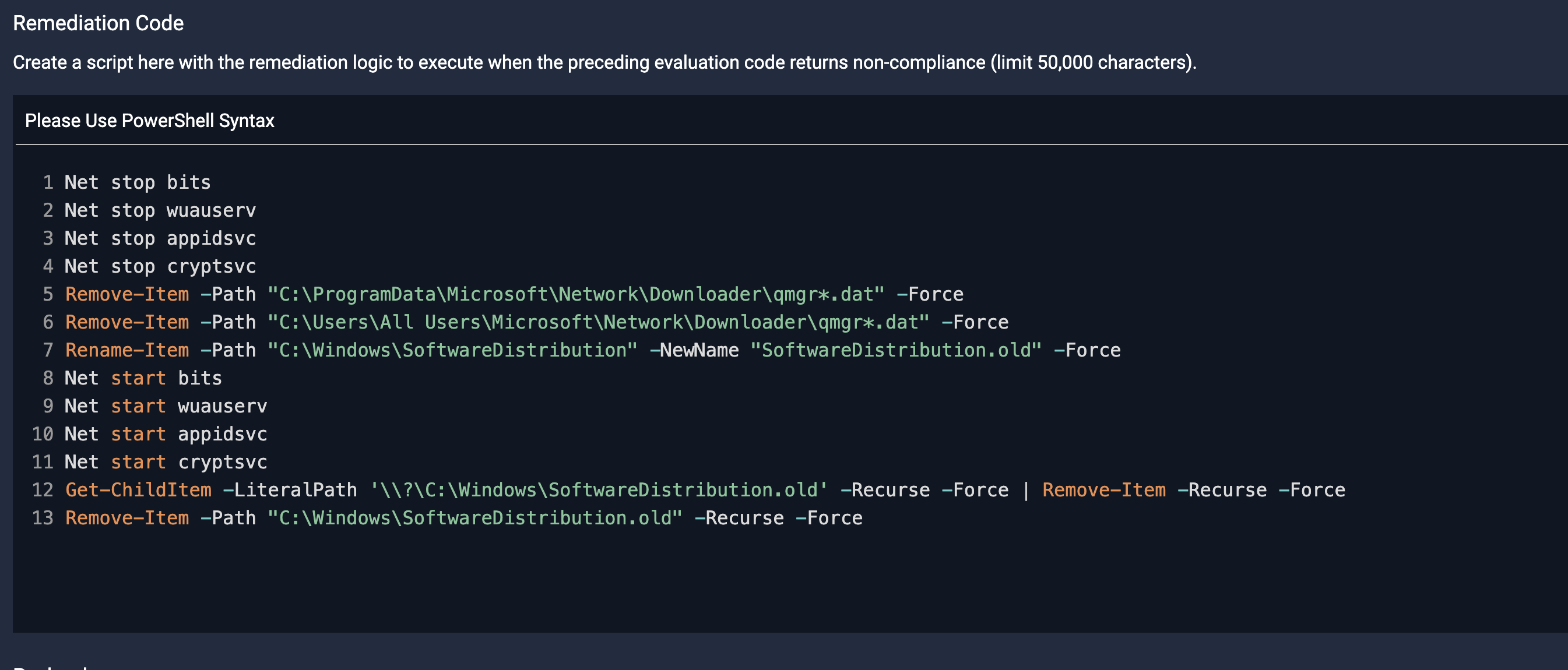The height and width of the screenshot is (670, 1568).
Task: Click 'Net start appidsvc' on line 10
Action: tap(166, 435)
